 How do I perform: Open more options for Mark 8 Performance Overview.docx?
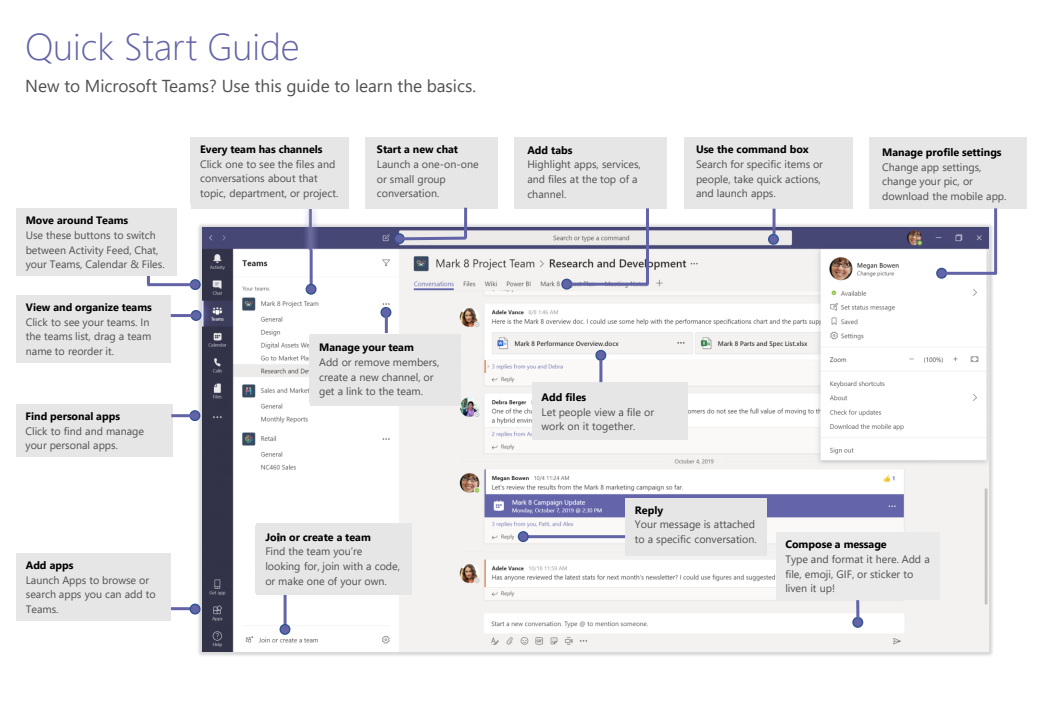point(680,343)
